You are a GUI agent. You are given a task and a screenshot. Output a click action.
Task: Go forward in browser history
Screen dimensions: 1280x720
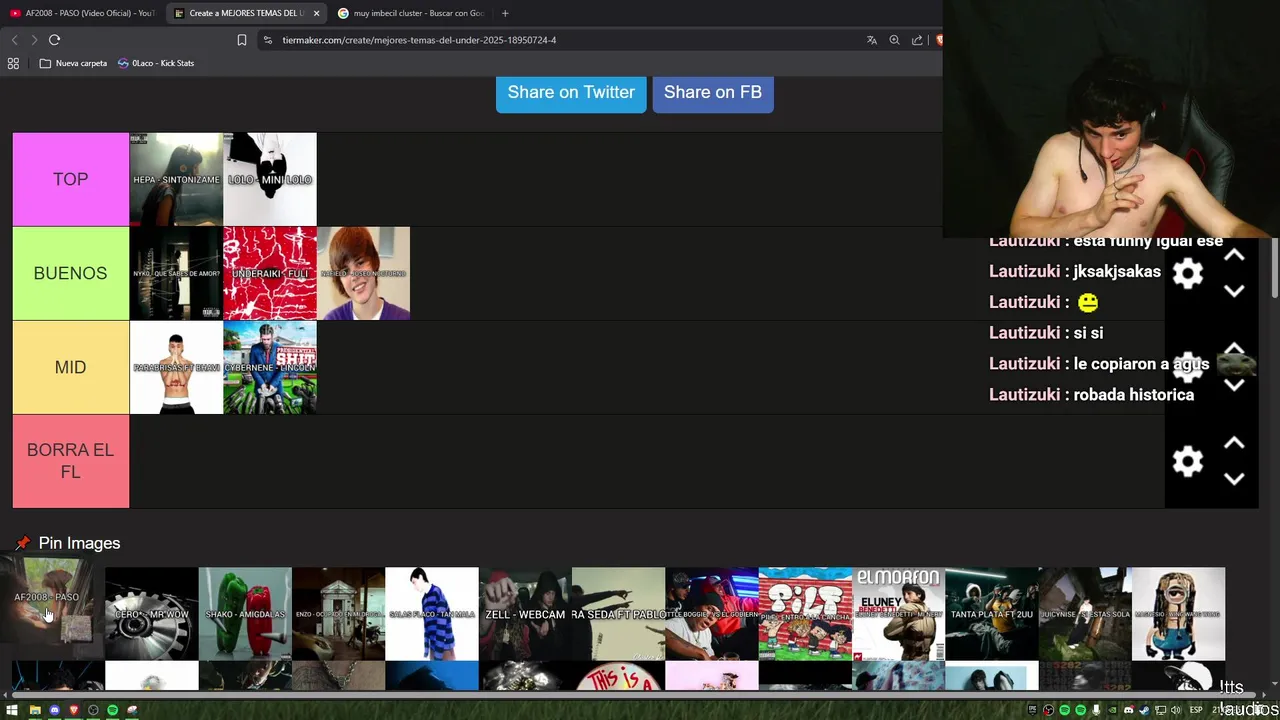pos(34,40)
